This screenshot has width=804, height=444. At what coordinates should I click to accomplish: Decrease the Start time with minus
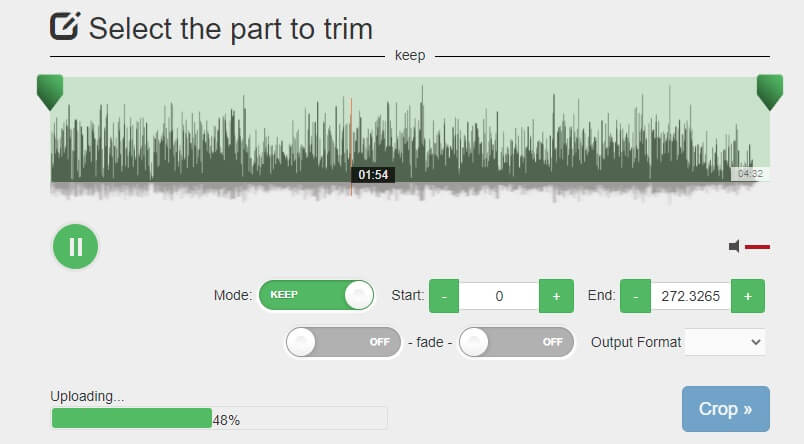(x=444, y=296)
